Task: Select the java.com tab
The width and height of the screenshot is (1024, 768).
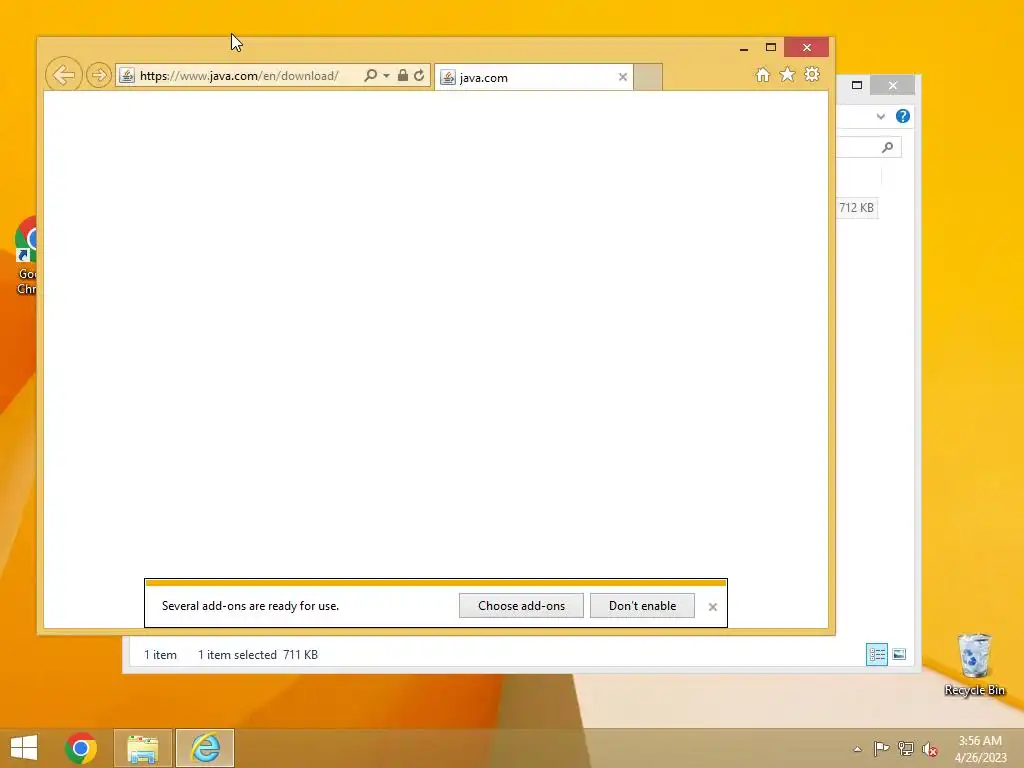Action: pos(534,77)
